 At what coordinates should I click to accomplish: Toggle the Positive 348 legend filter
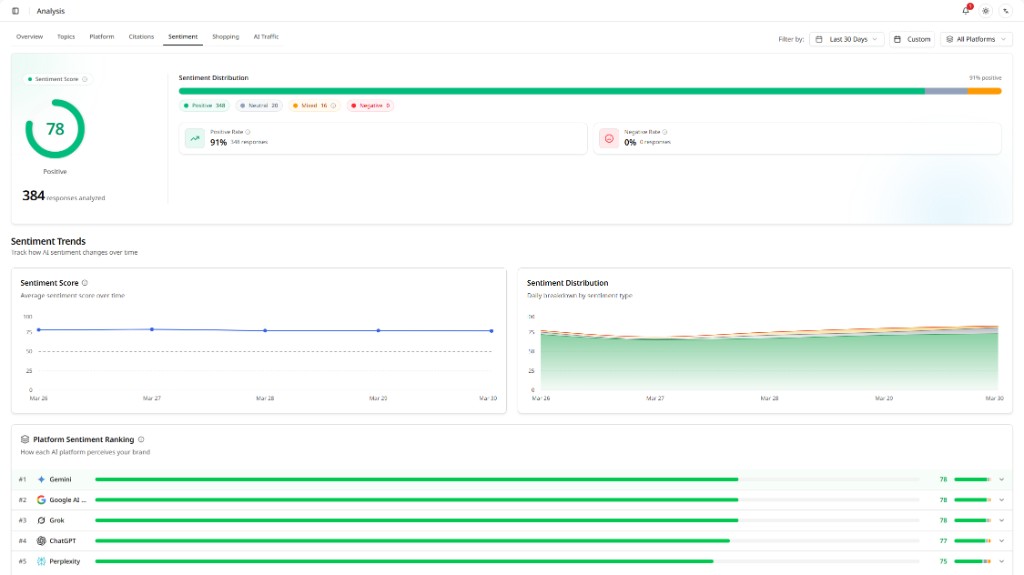[x=204, y=105]
